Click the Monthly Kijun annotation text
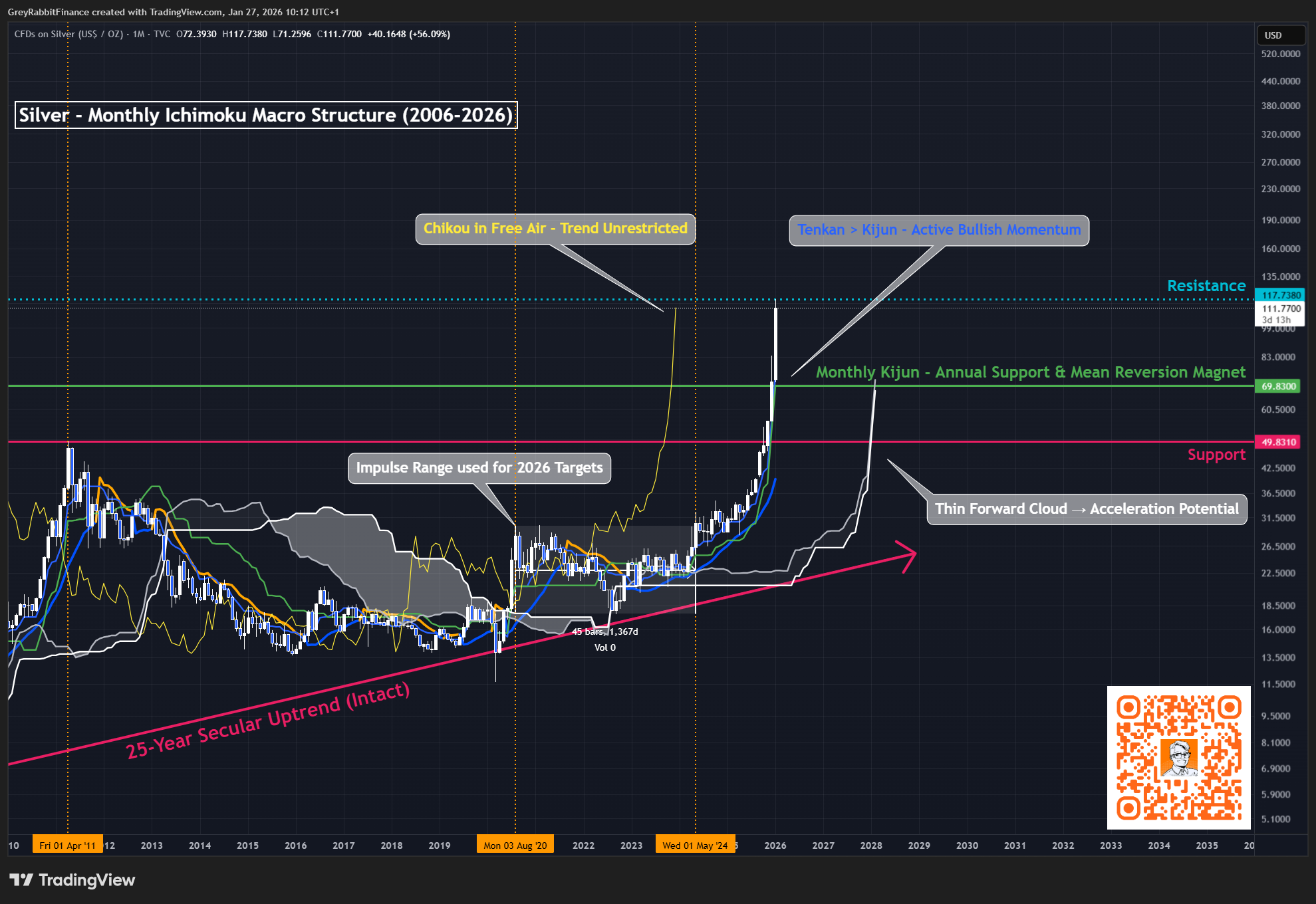Screen dimensions: 1316x904 coord(1030,372)
